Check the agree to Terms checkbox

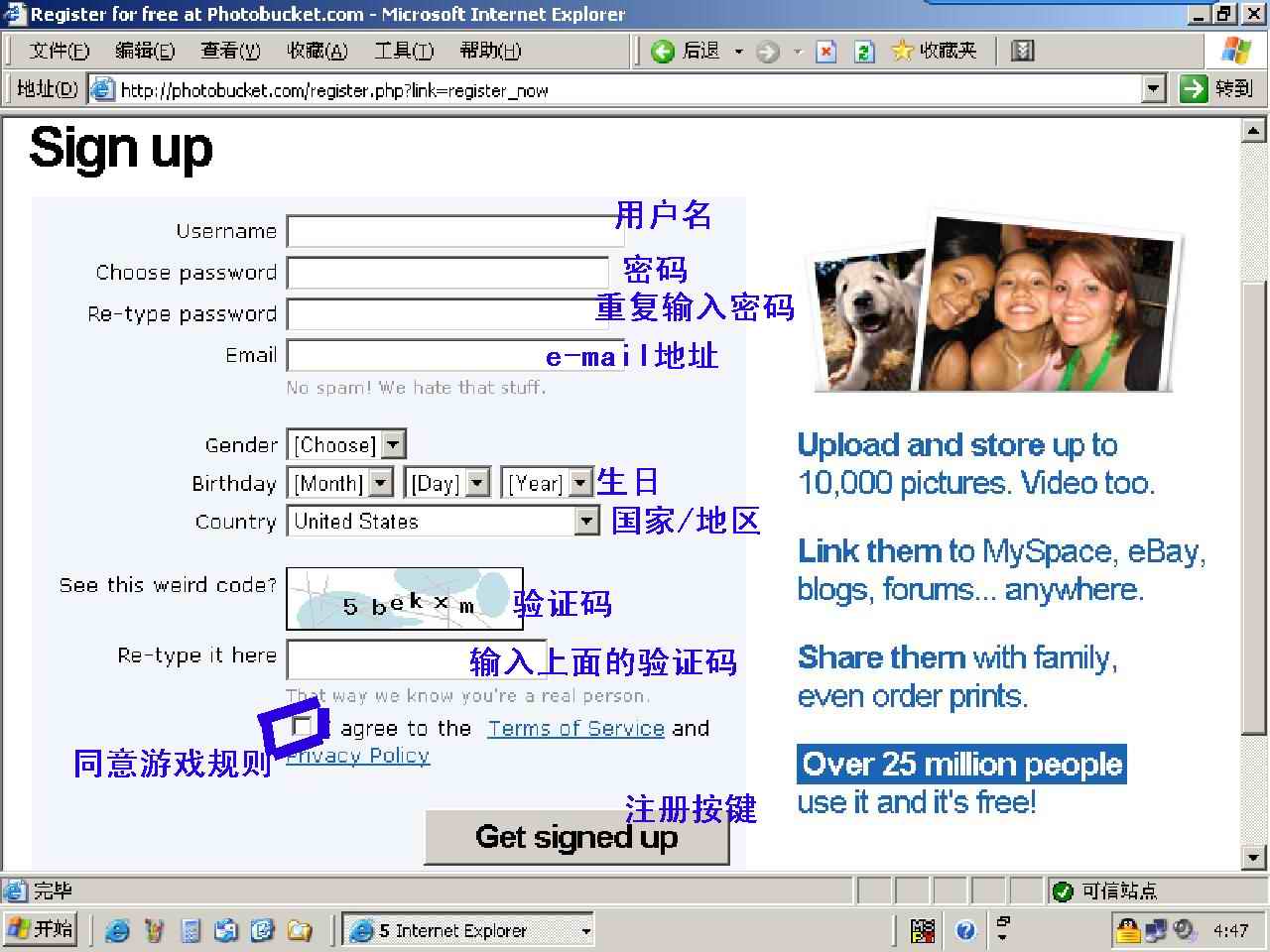[302, 727]
